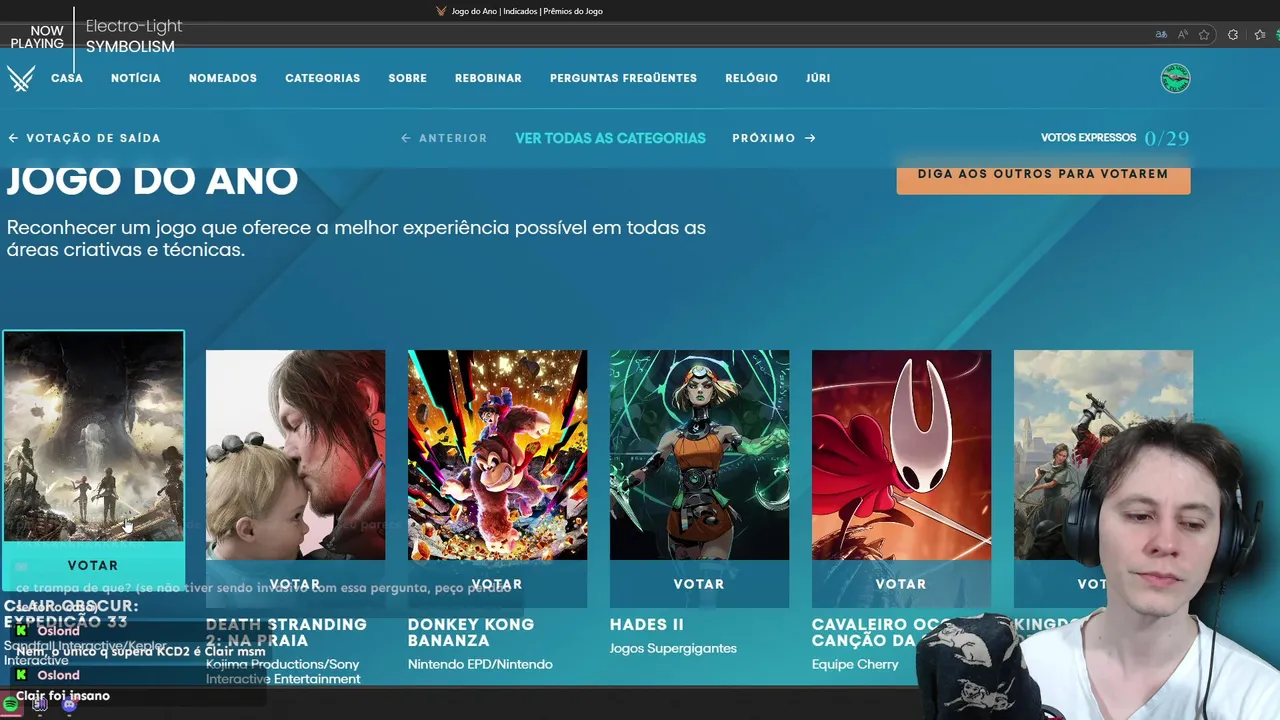Click Death Stranding 2: Na Praia title
This screenshot has height=720, width=1280.
tap(286, 632)
